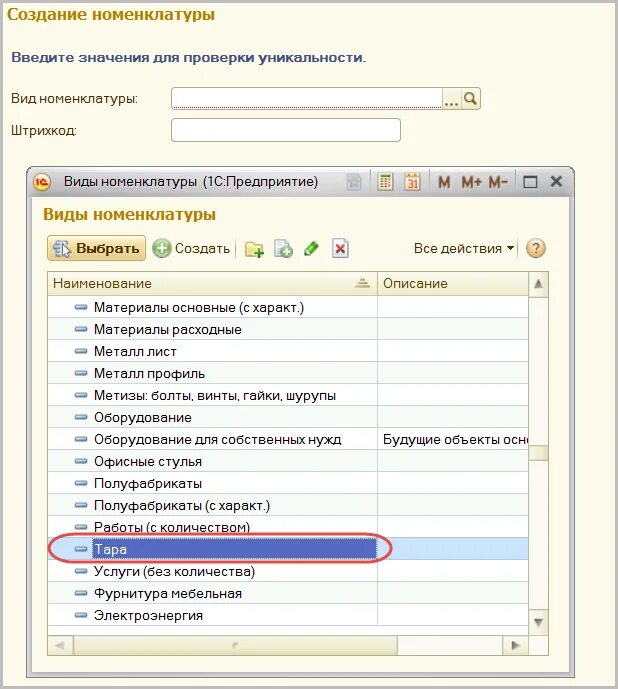Click ellipsis select button of Вид номенклатуры
The image size is (618, 689).
click(x=451, y=98)
